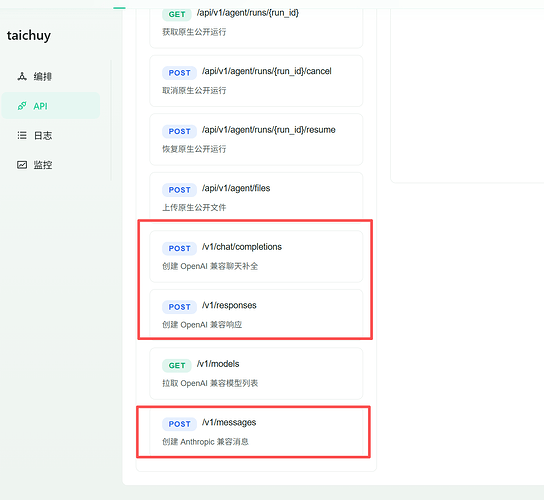Click the POST badge beside /v1/responses
The image size is (544, 500).
(179, 307)
